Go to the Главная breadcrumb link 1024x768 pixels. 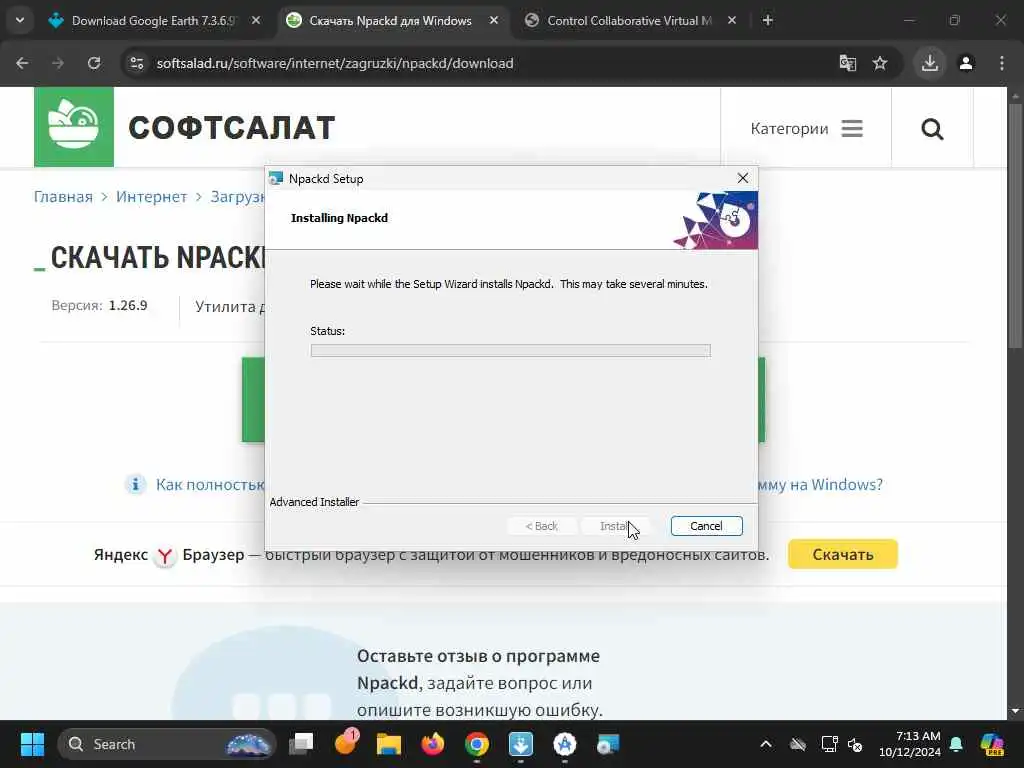pos(63,197)
